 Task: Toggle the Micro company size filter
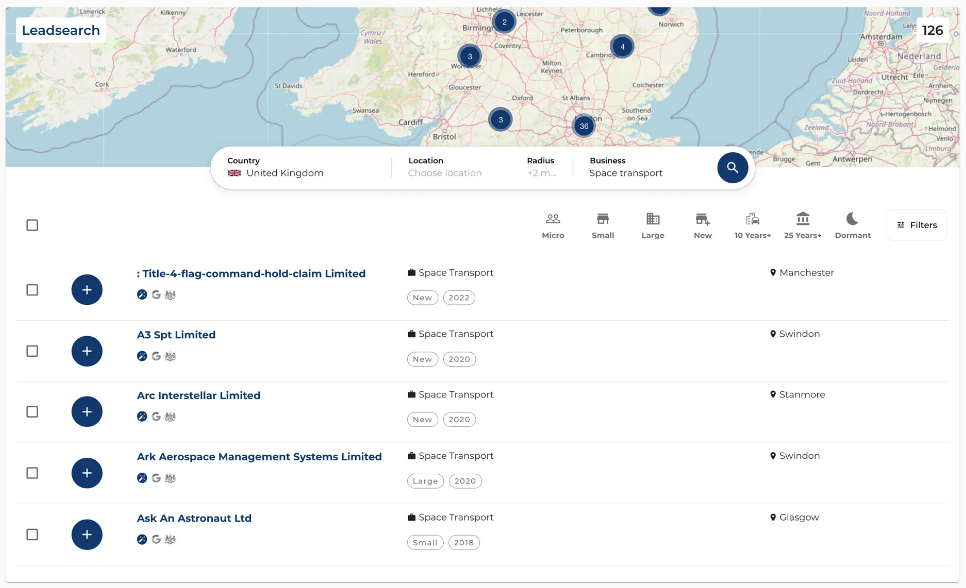pos(553,226)
